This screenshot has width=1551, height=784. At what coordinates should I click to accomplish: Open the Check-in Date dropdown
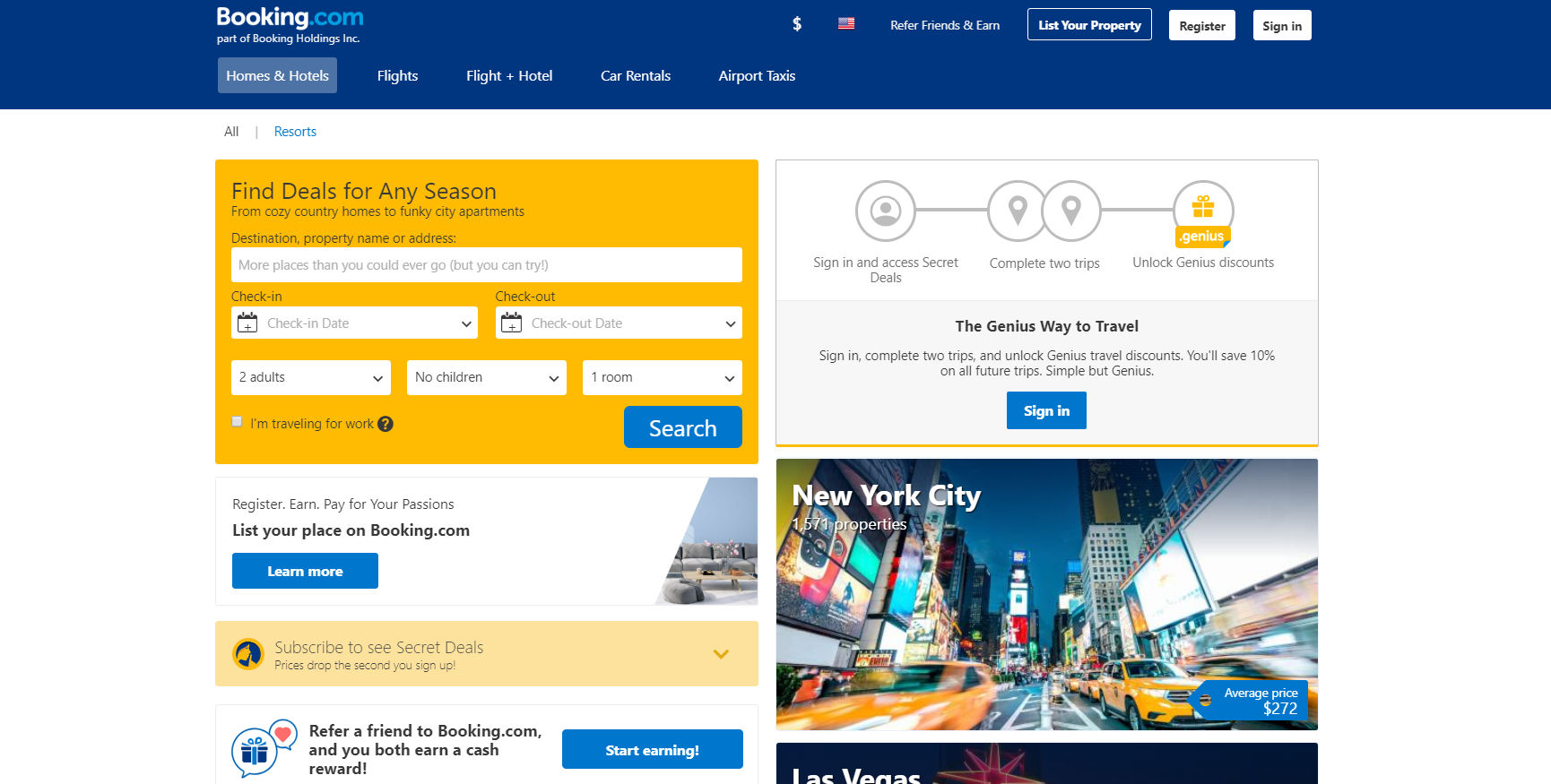coord(354,323)
